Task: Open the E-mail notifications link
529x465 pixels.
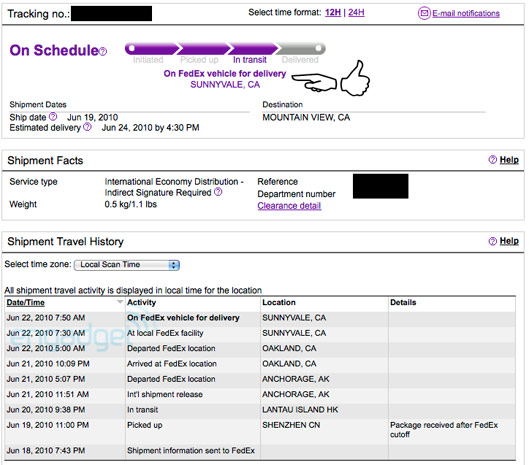Action: tap(466, 13)
